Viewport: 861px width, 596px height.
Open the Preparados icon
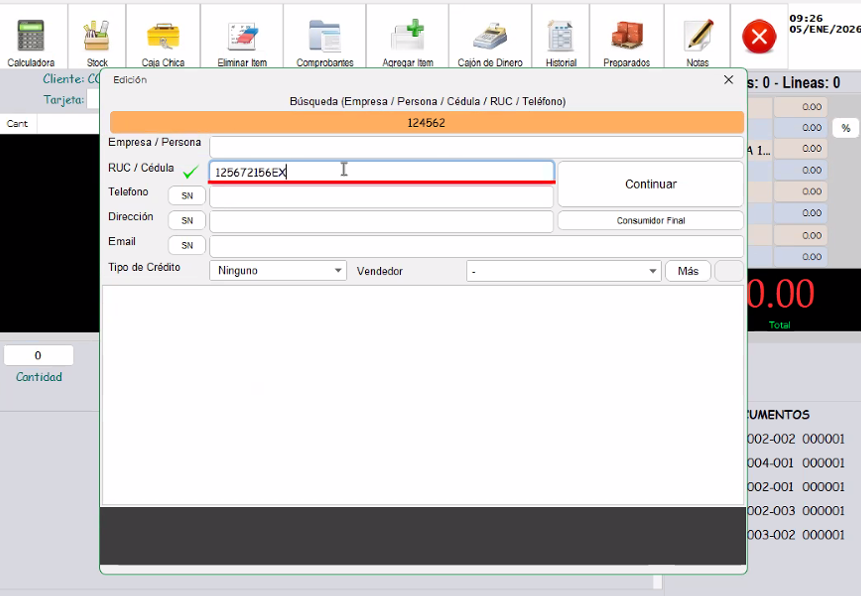click(627, 37)
